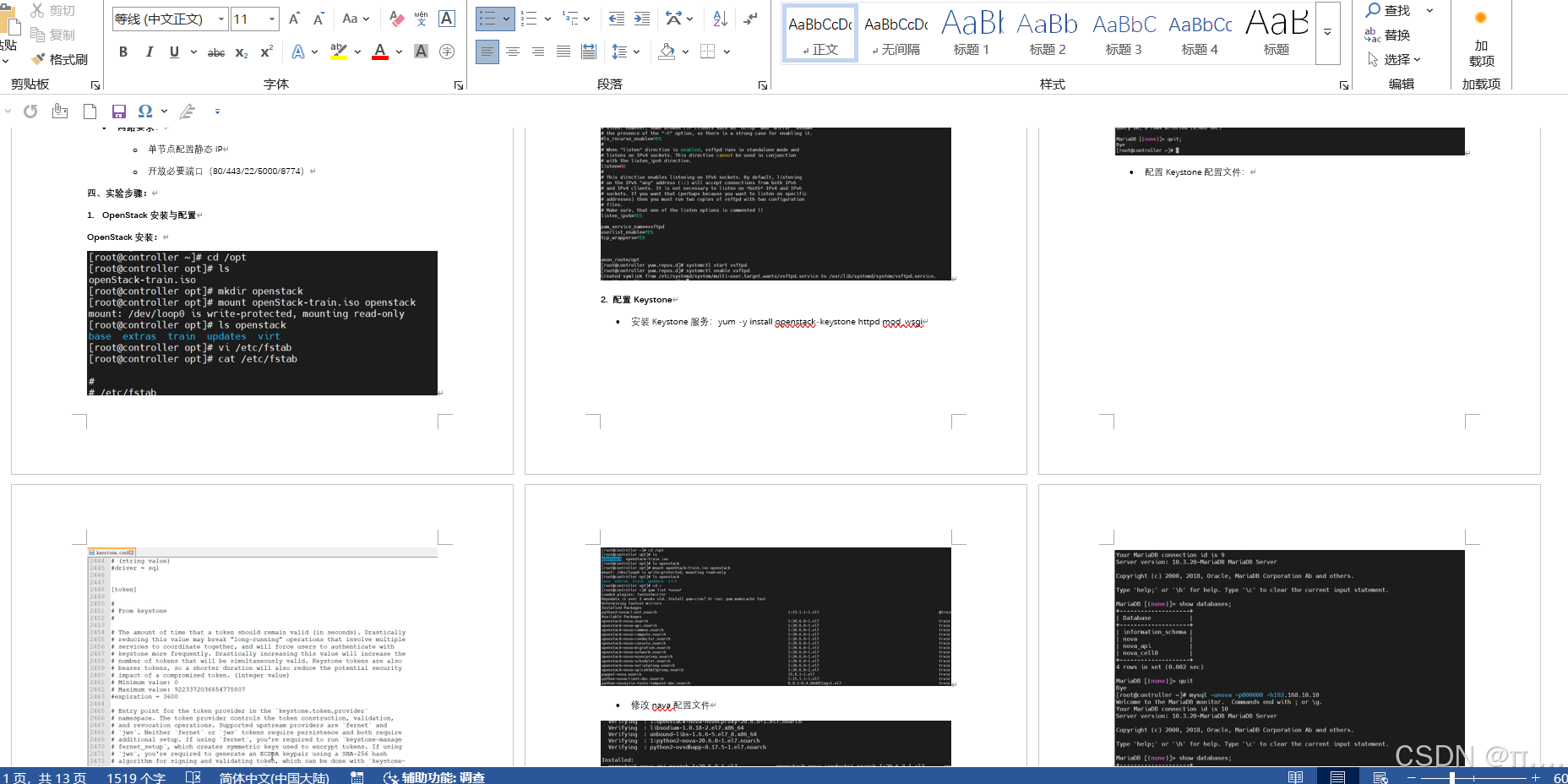Click accessibility 辅助功能: 调查 in status bar
The height and width of the screenshot is (784, 1568).
click(434, 777)
